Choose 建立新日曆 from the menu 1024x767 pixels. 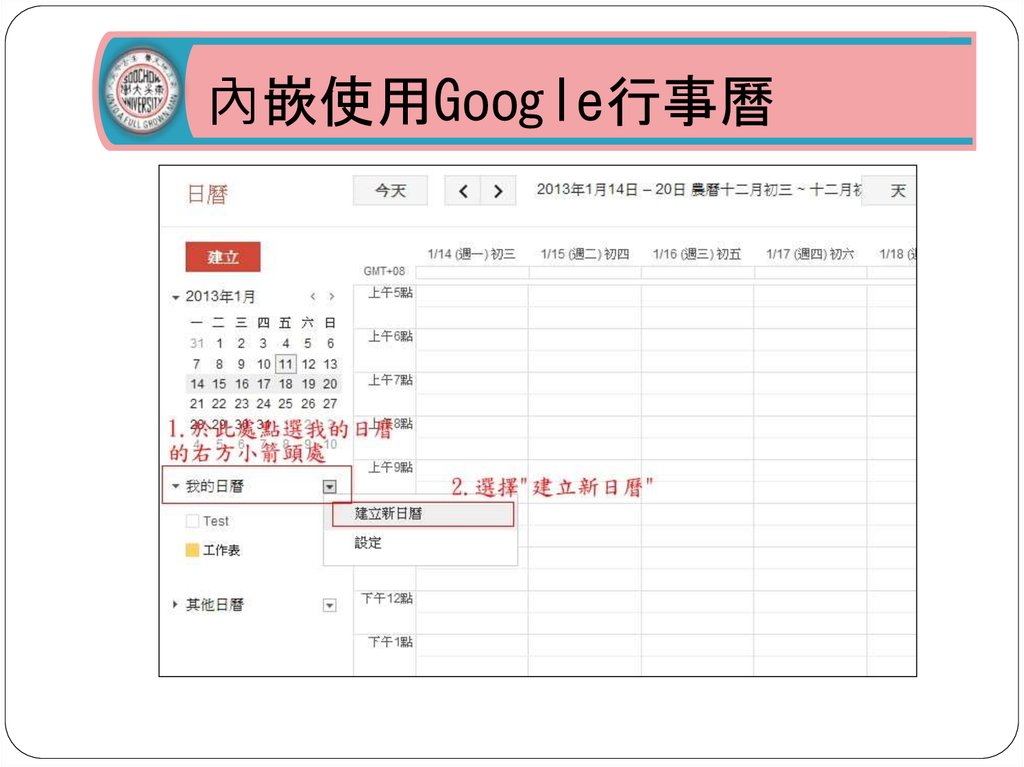pos(423,514)
